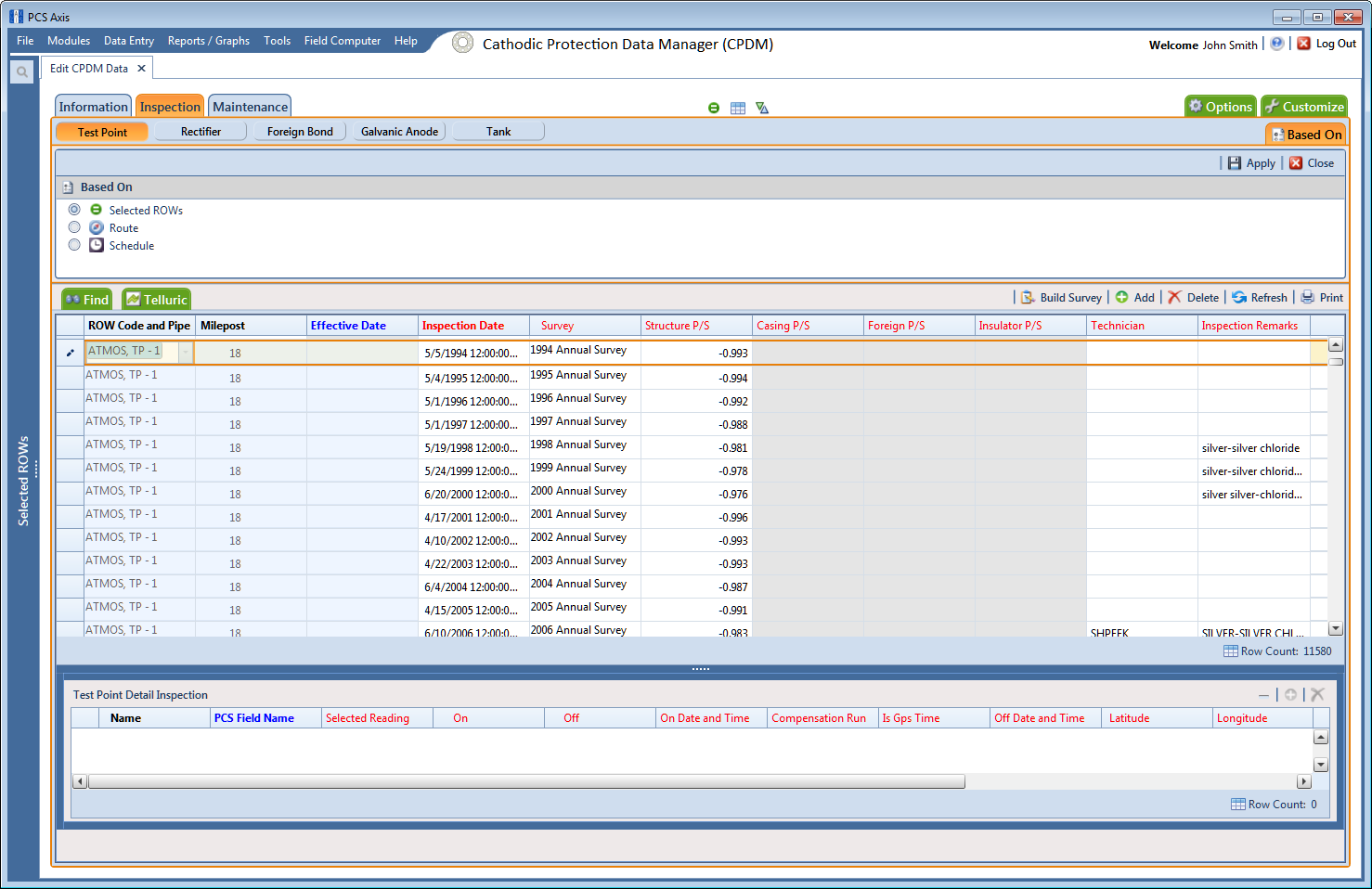The image size is (1372, 889).
Task: Click the red Delete X icon
Action: (x=1175, y=297)
